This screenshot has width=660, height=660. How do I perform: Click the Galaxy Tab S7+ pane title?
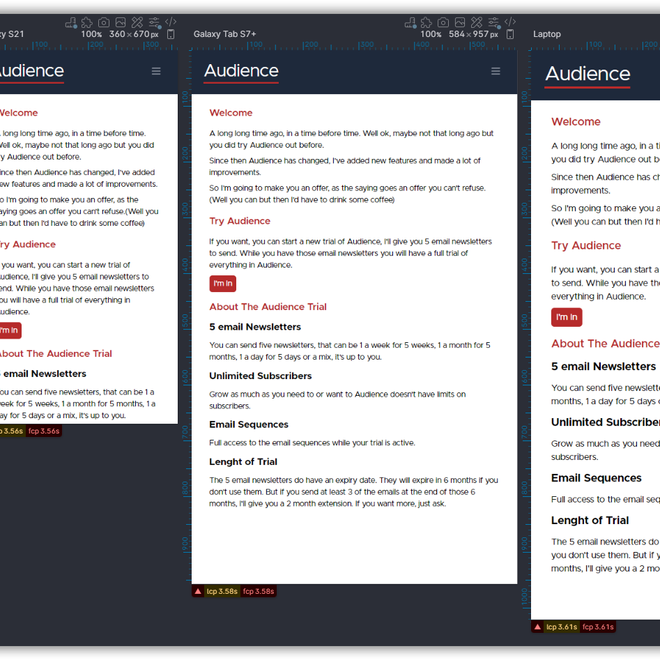tap(224, 34)
